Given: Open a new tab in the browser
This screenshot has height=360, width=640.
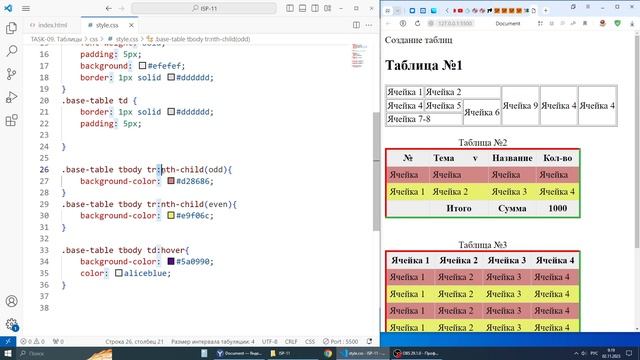Looking at the screenshot, I should pyautogui.click(x=545, y=11).
